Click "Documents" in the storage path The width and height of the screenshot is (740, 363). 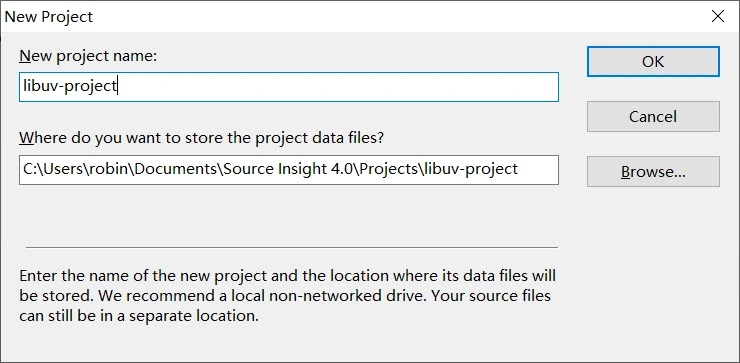point(177,169)
